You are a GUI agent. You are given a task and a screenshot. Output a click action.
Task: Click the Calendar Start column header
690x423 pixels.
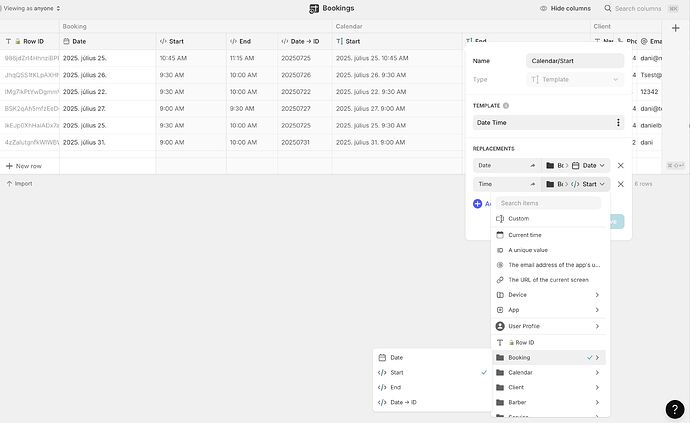397,41
